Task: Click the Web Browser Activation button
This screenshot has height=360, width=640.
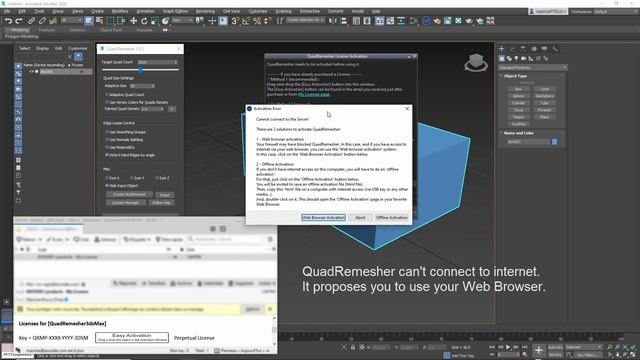Action: pyautogui.click(x=323, y=218)
